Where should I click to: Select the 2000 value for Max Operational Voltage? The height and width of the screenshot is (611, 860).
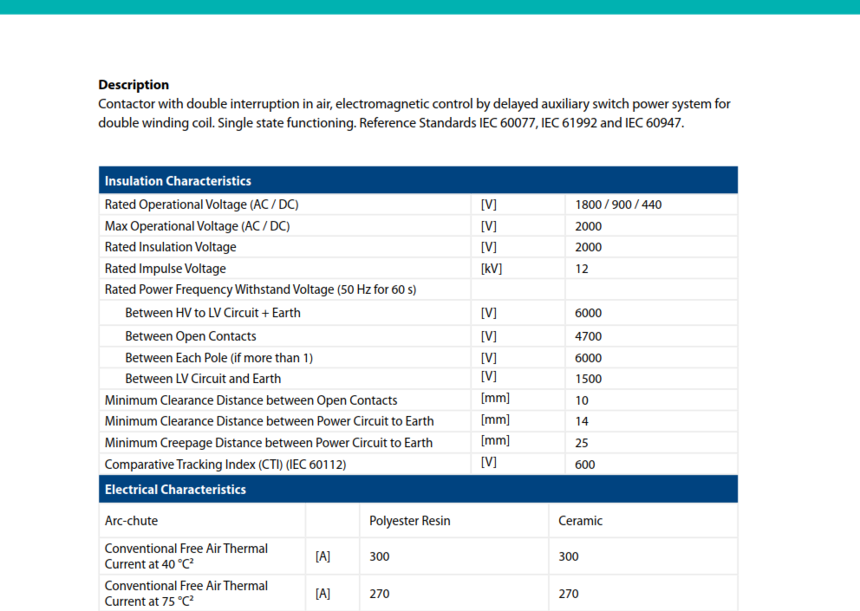tap(588, 226)
